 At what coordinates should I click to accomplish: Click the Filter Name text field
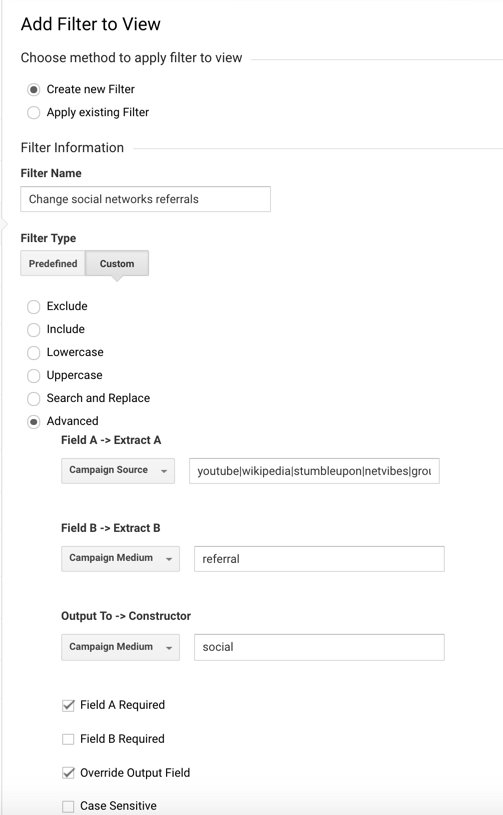coord(145,199)
